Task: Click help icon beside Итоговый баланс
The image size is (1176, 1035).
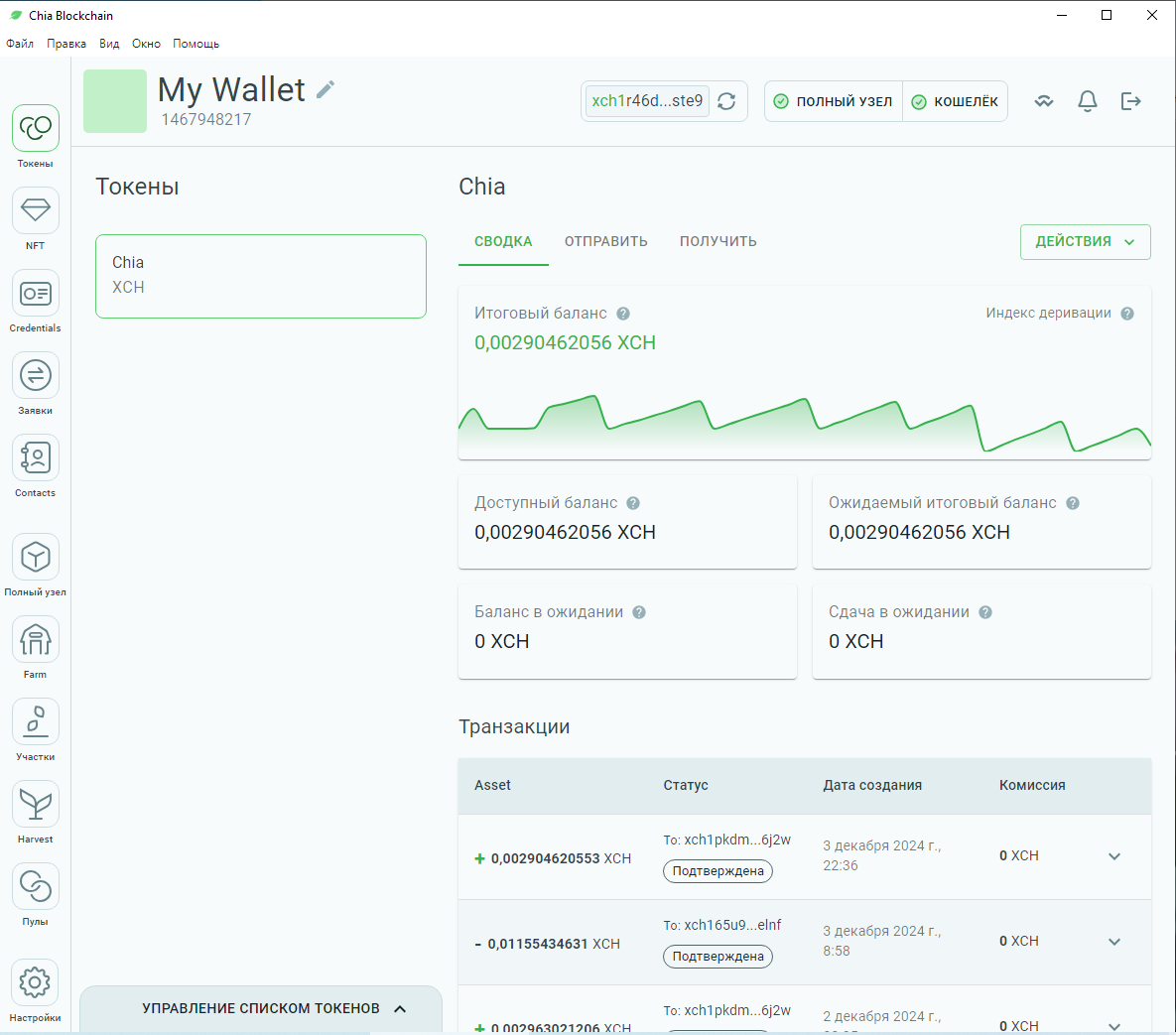Action: click(x=623, y=314)
